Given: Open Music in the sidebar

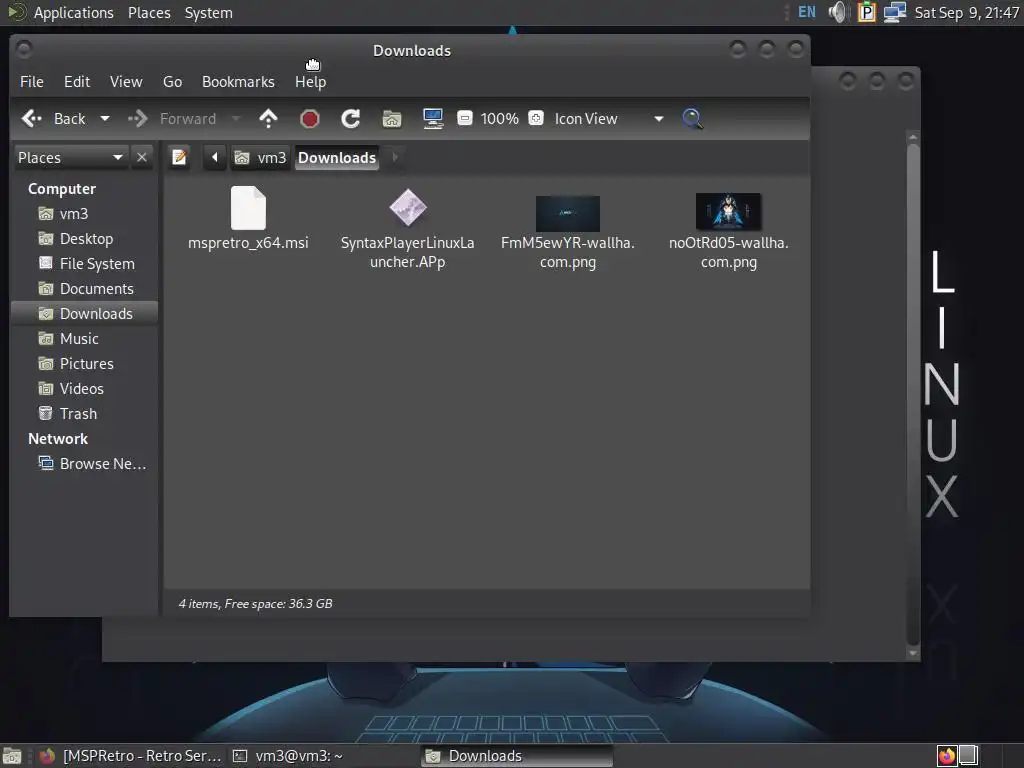Looking at the screenshot, I should pyautogui.click(x=84, y=338).
